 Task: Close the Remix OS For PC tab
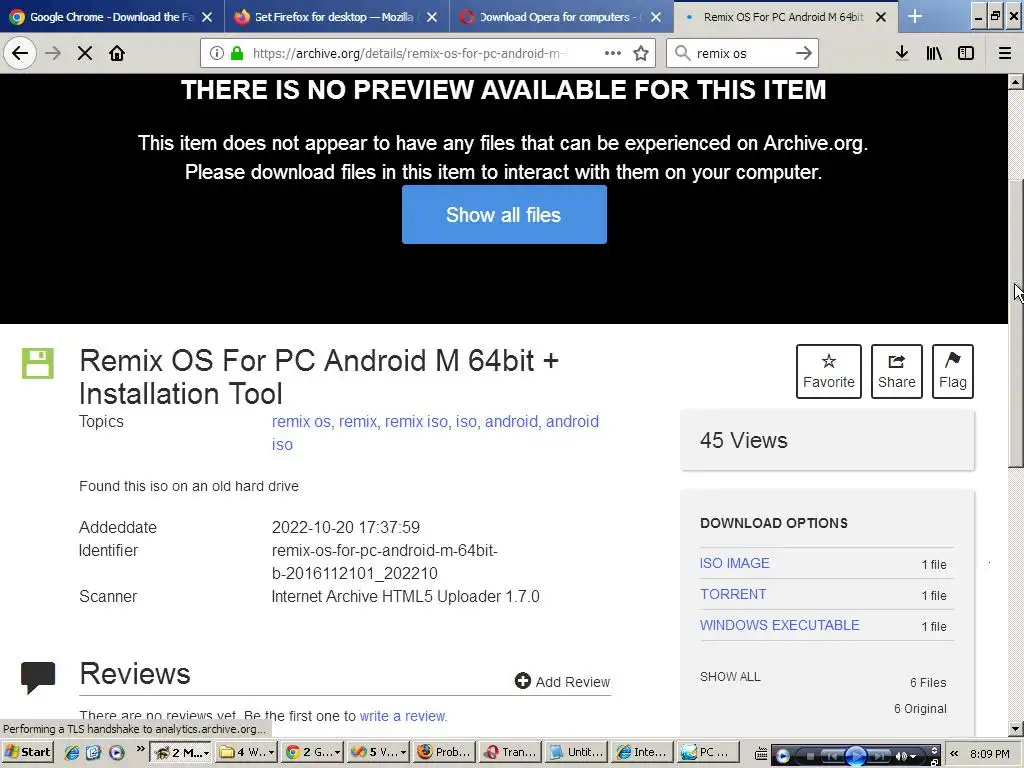click(881, 17)
